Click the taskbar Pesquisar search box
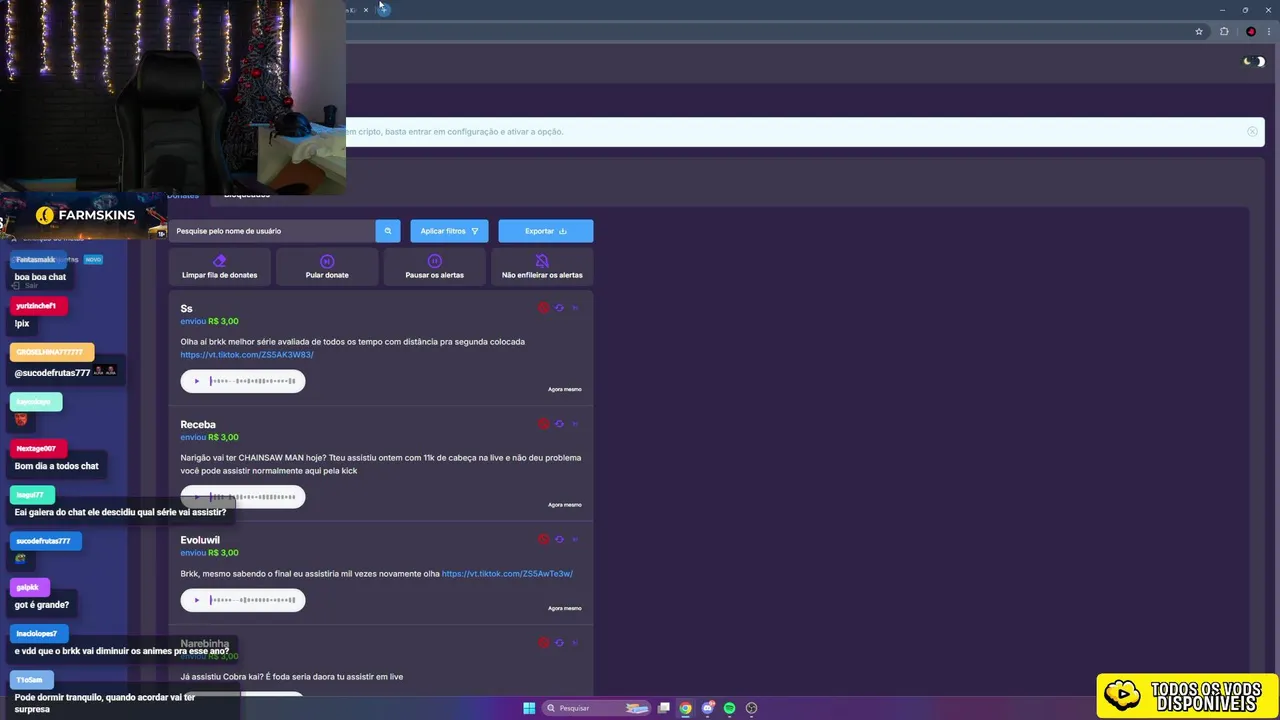The width and height of the screenshot is (1280, 720). (x=597, y=708)
